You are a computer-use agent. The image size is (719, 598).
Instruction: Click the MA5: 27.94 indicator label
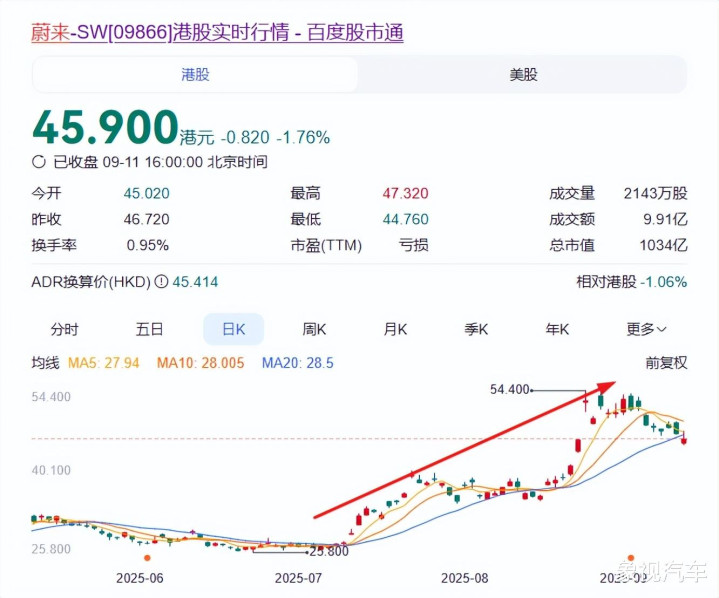104,363
